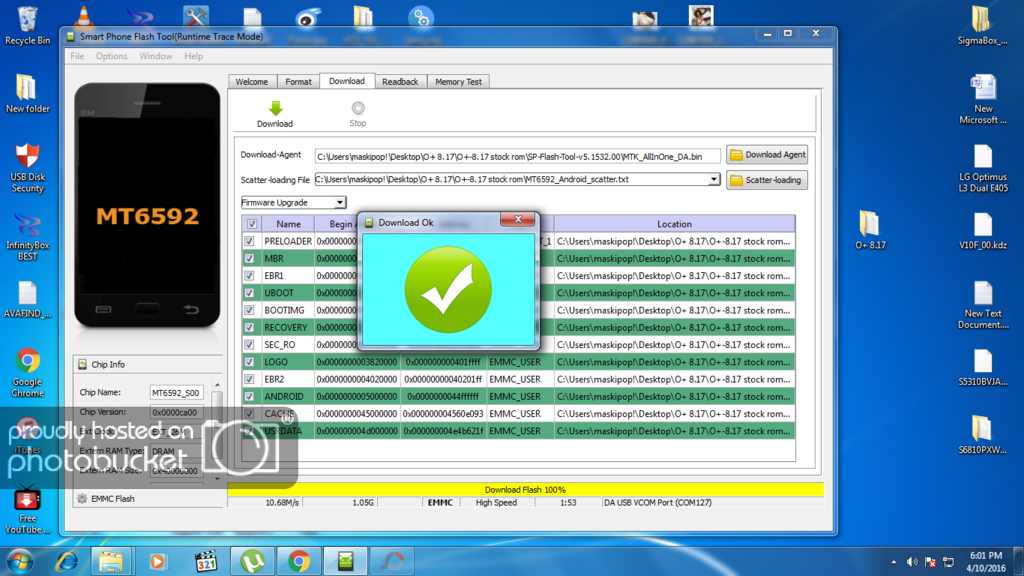The width and height of the screenshot is (1024, 576).
Task: Click the Chip Info scrollbar up arrow
Action: tap(217, 385)
